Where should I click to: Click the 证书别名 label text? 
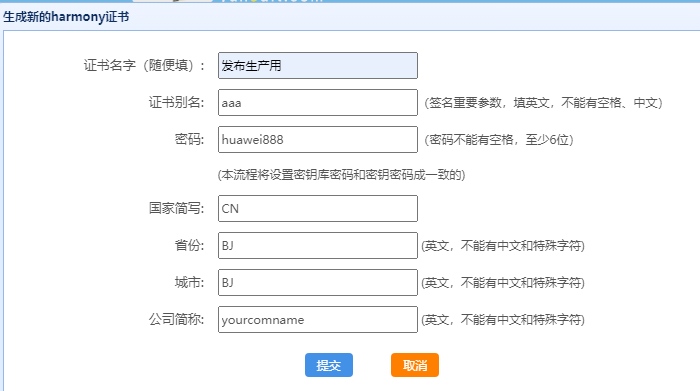click(176, 103)
